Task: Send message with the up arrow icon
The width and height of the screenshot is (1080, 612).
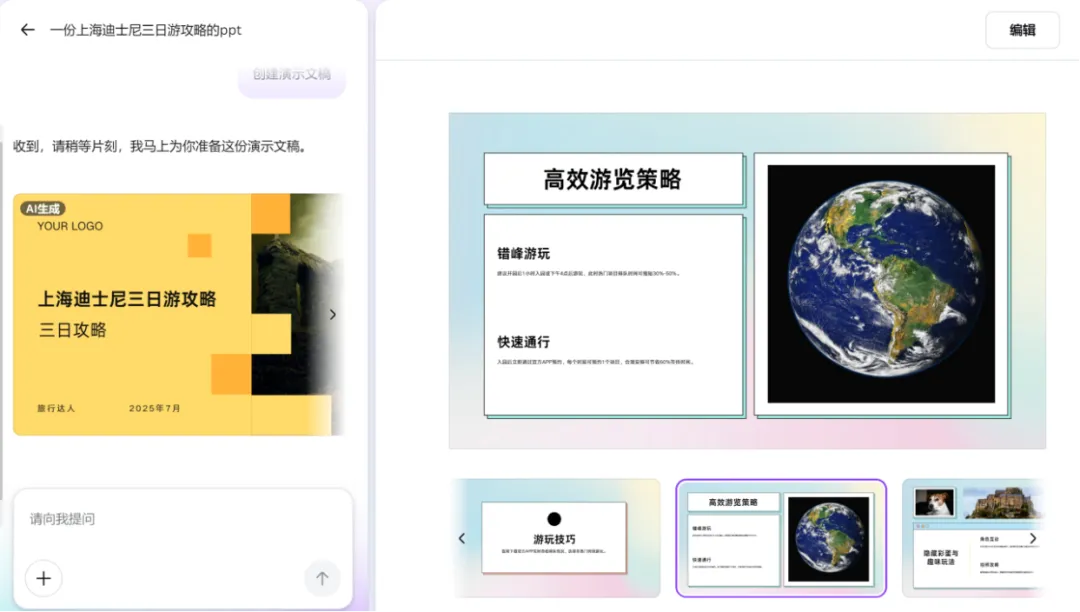Action: coord(322,578)
